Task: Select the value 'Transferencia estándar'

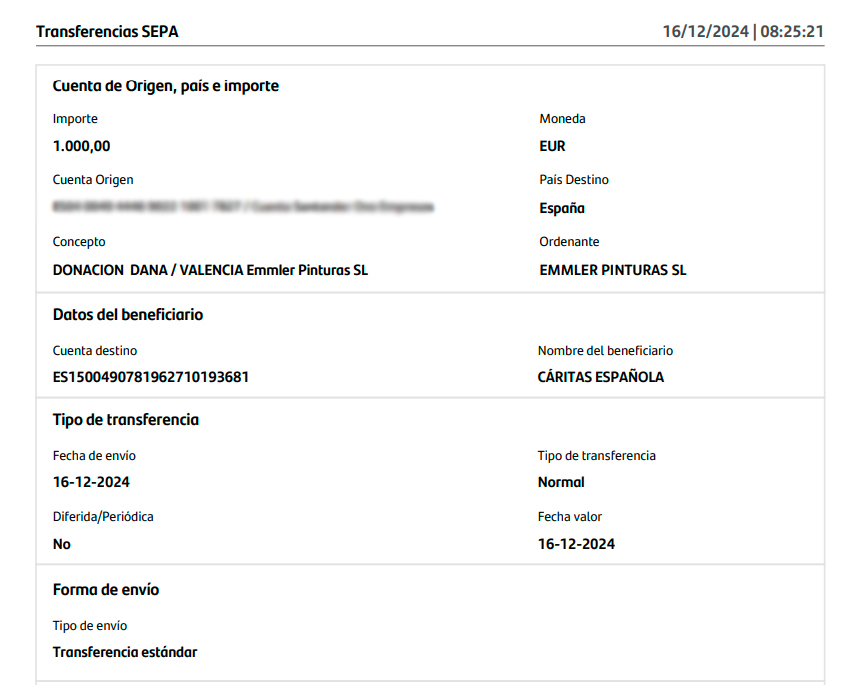Action: pos(125,652)
